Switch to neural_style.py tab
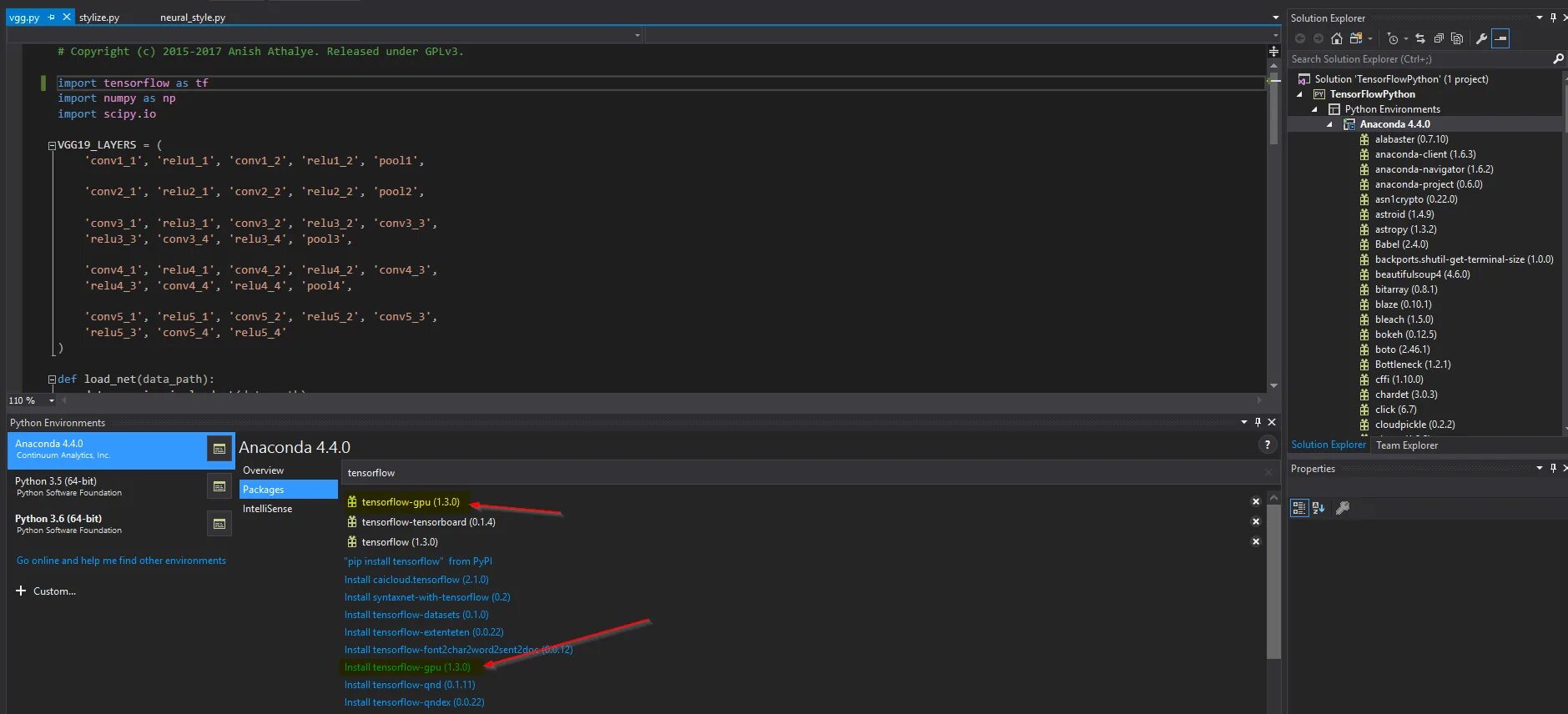Image resolution: width=1568 pixels, height=714 pixels. point(193,17)
